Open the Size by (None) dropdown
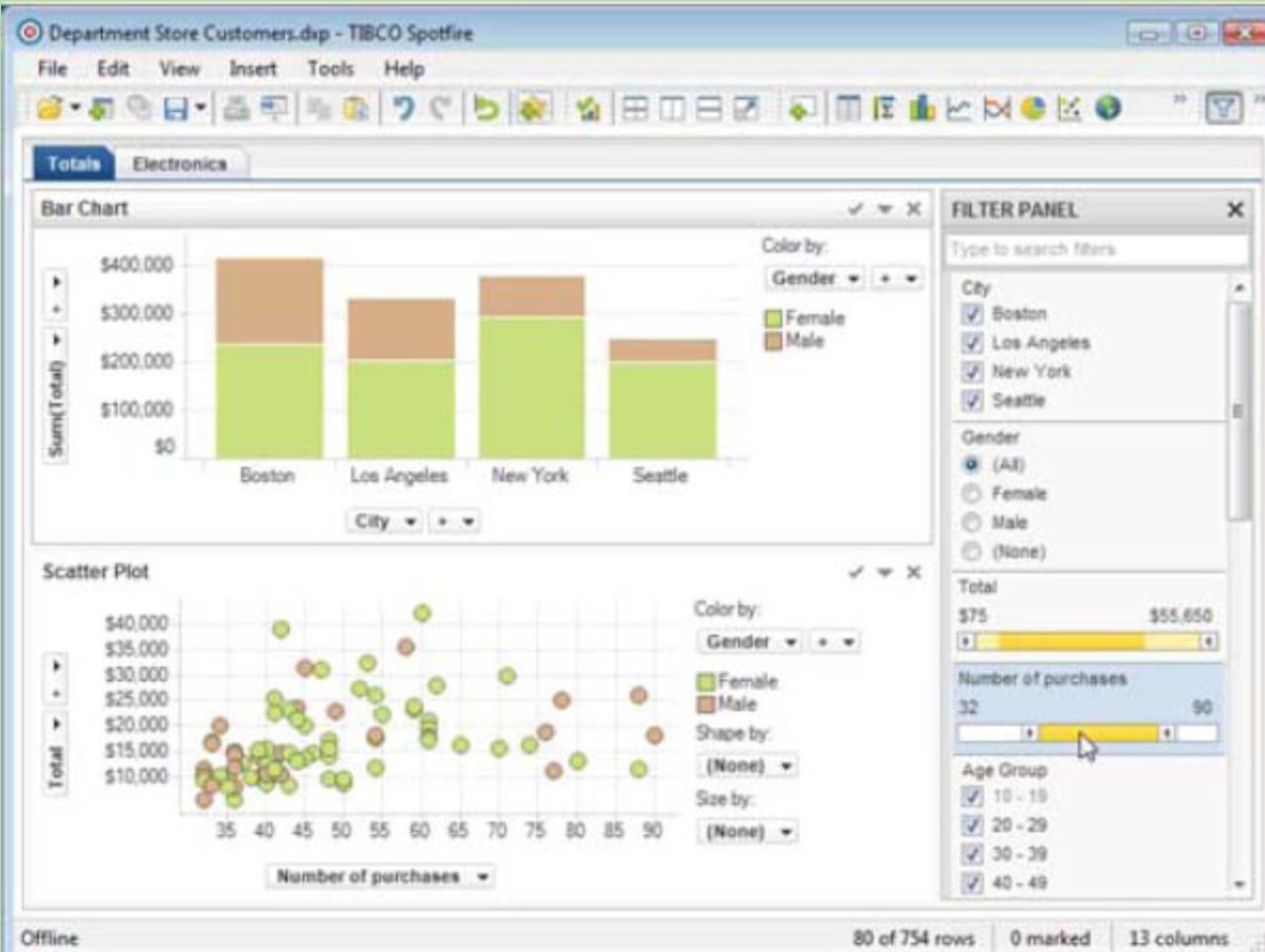Image resolution: width=1265 pixels, height=952 pixels. [x=748, y=832]
